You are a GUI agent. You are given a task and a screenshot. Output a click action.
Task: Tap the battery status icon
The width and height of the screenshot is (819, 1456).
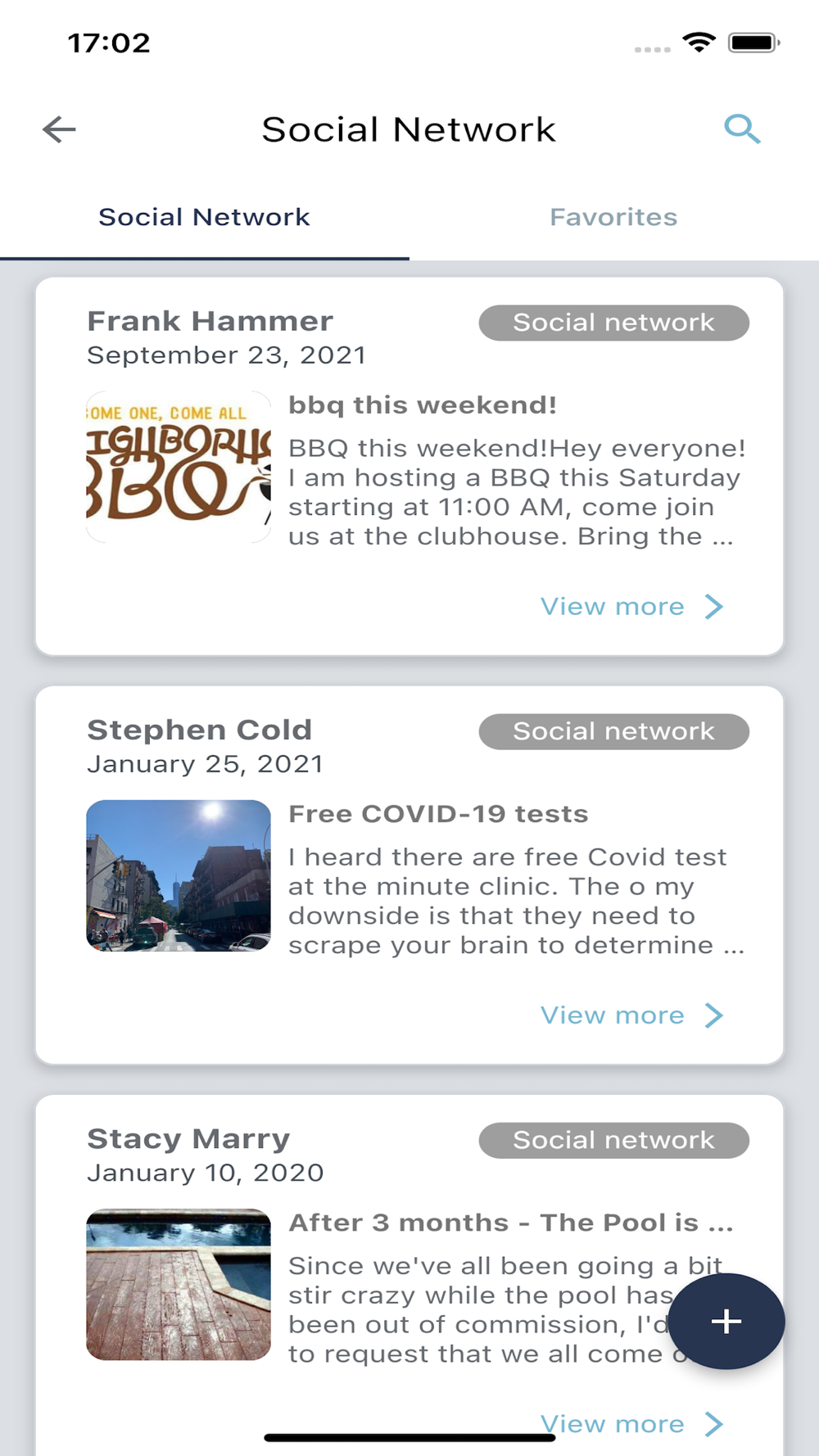click(753, 43)
